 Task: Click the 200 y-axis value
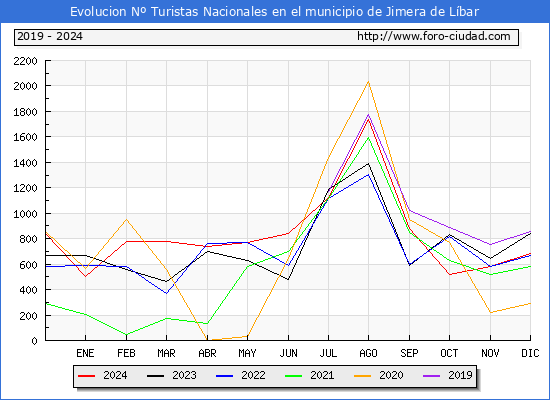tap(28, 316)
